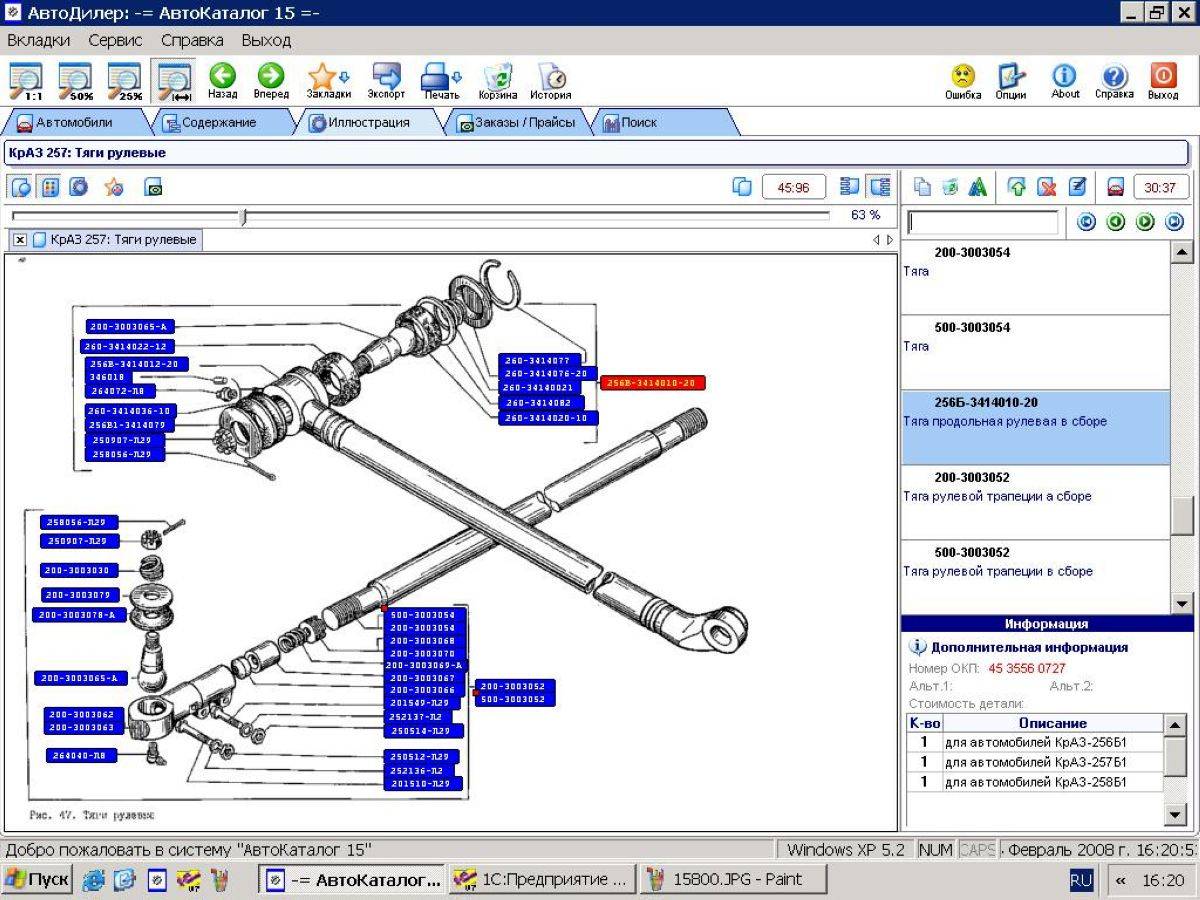This screenshot has width=1200, height=900.
Task: Select list entry 500-3003054 Тяга
Action: pyautogui.click(x=1035, y=352)
